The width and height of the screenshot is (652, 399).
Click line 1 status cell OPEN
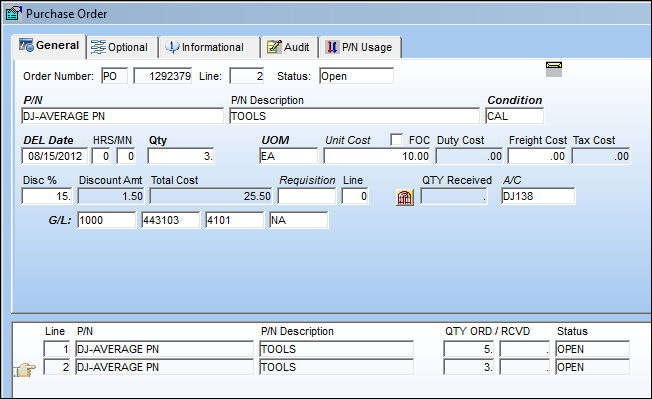[x=593, y=349]
